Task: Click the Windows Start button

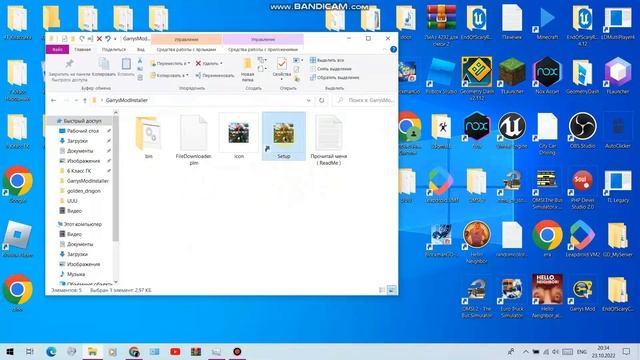Action: click(x=10, y=351)
